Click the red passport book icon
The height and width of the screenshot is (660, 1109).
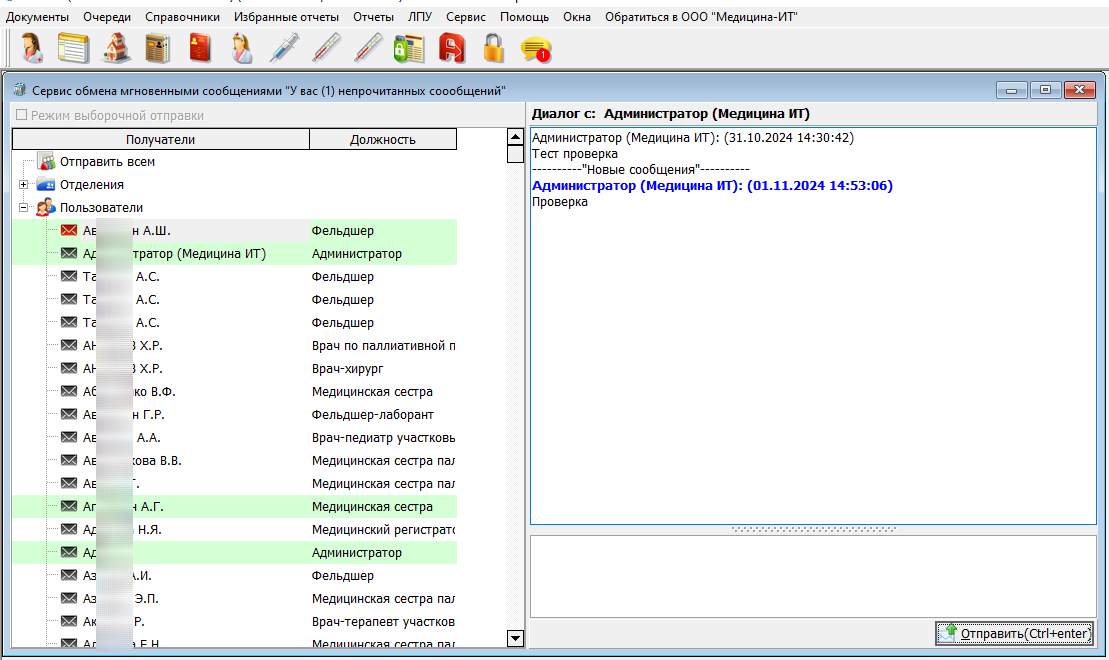(x=200, y=49)
